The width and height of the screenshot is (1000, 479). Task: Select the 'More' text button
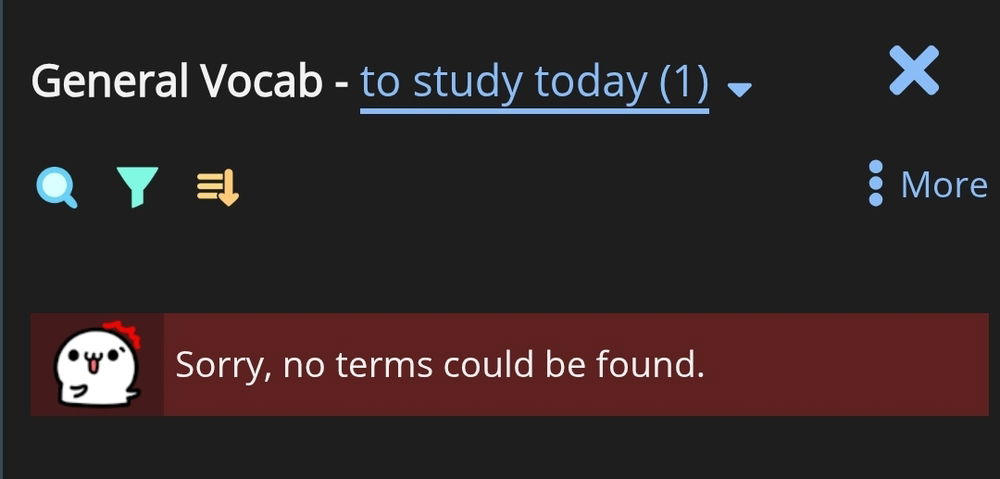(943, 184)
